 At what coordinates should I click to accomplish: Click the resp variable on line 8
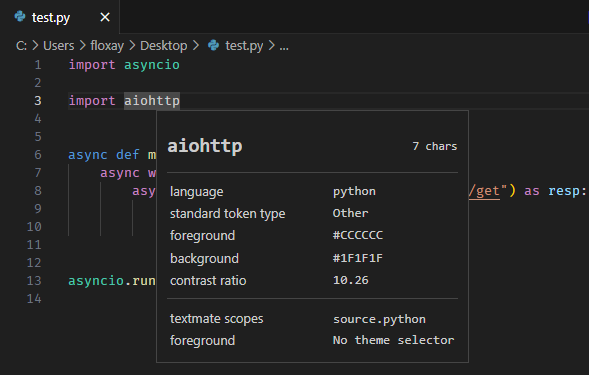(563, 191)
